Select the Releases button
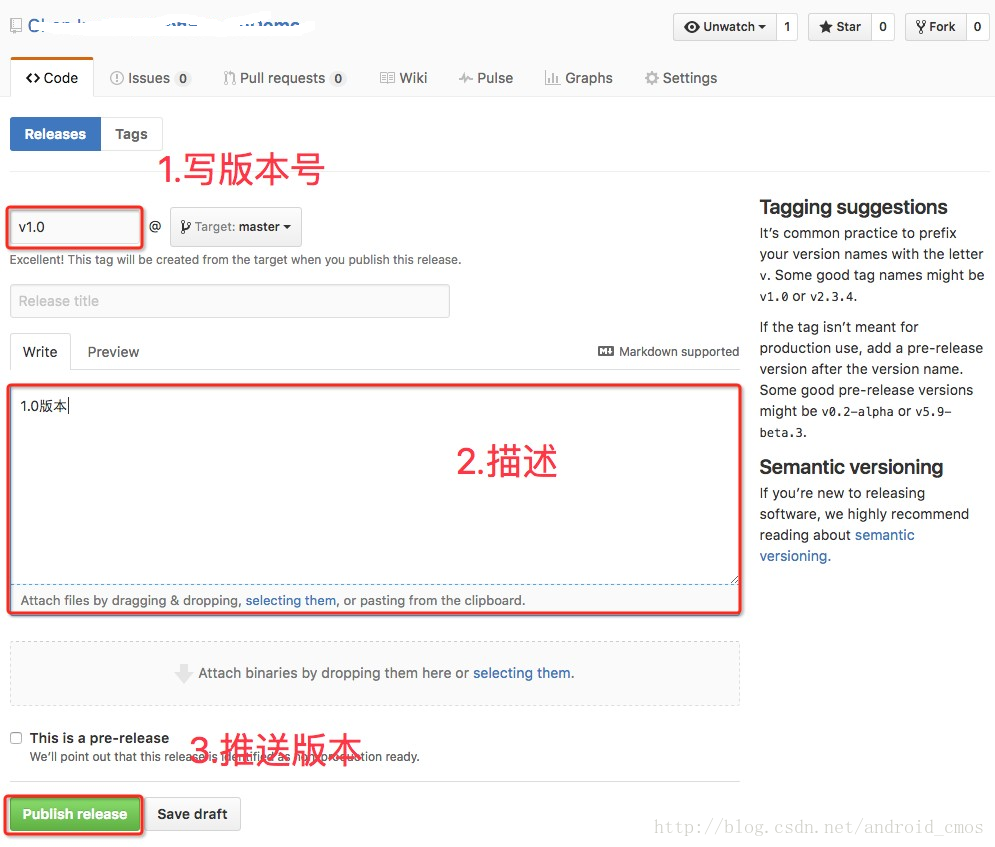This screenshot has height=847, width=995. 55,134
